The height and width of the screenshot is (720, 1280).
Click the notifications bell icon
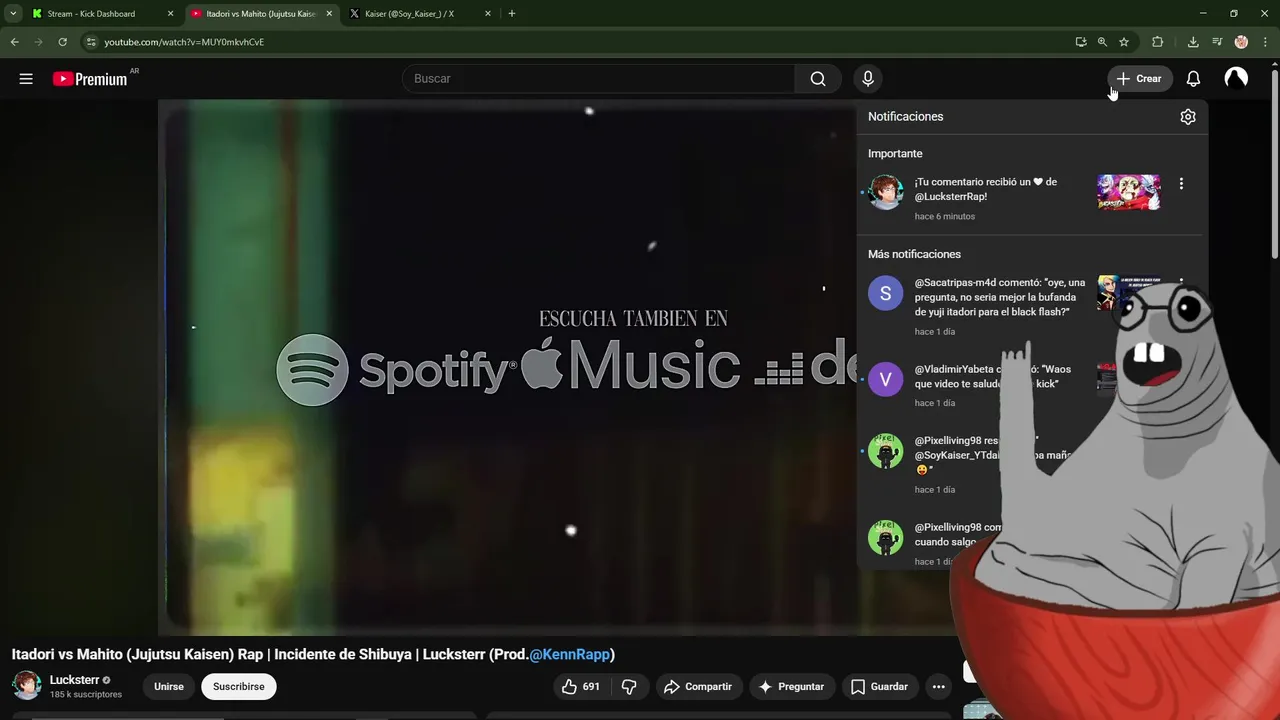coord(1193,79)
